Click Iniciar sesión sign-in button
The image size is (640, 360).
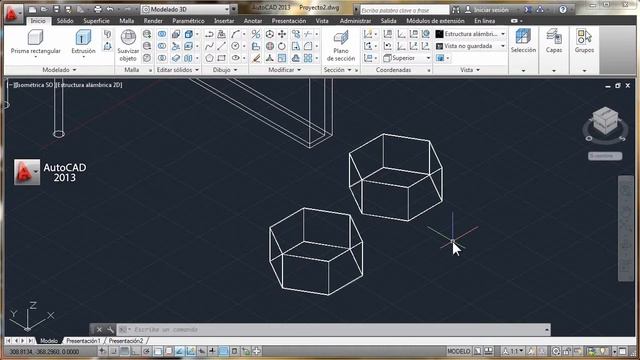pyautogui.click(x=487, y=9)
